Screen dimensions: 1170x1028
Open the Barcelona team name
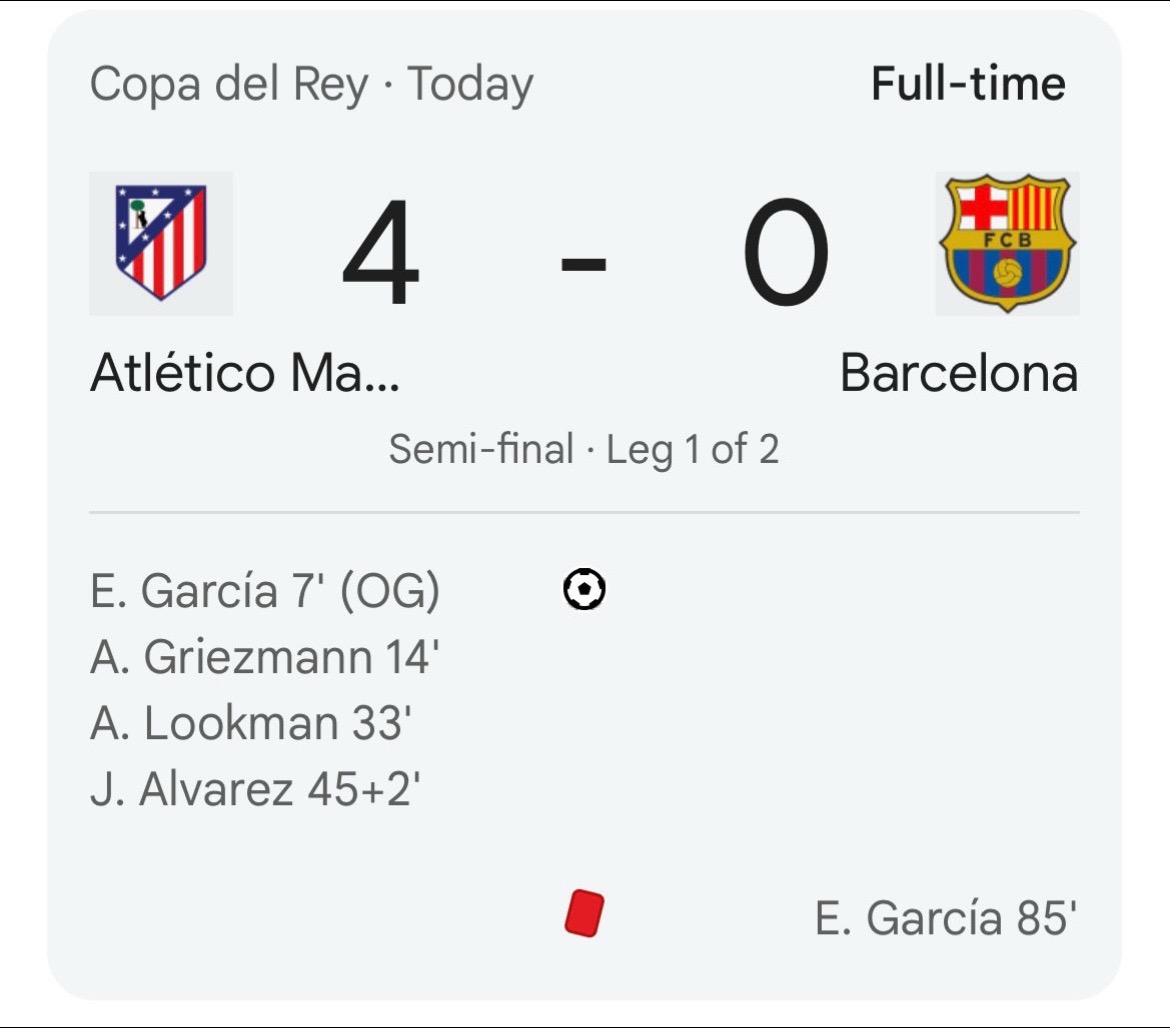click(959, 373)
